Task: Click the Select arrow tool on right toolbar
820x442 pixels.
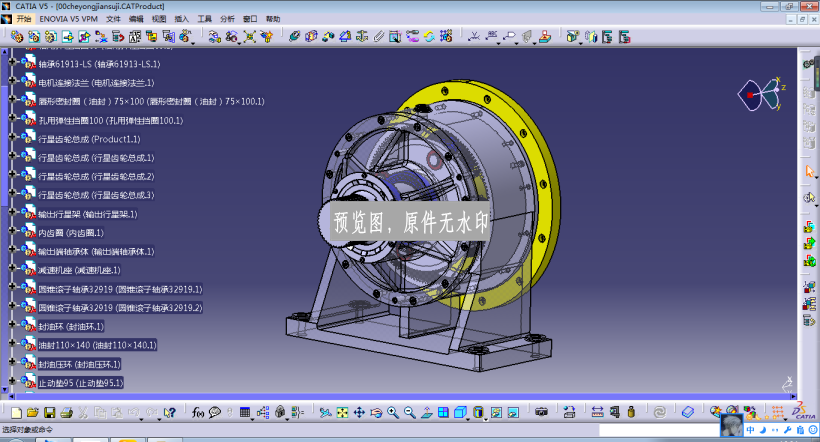Action: coord(810,172)
